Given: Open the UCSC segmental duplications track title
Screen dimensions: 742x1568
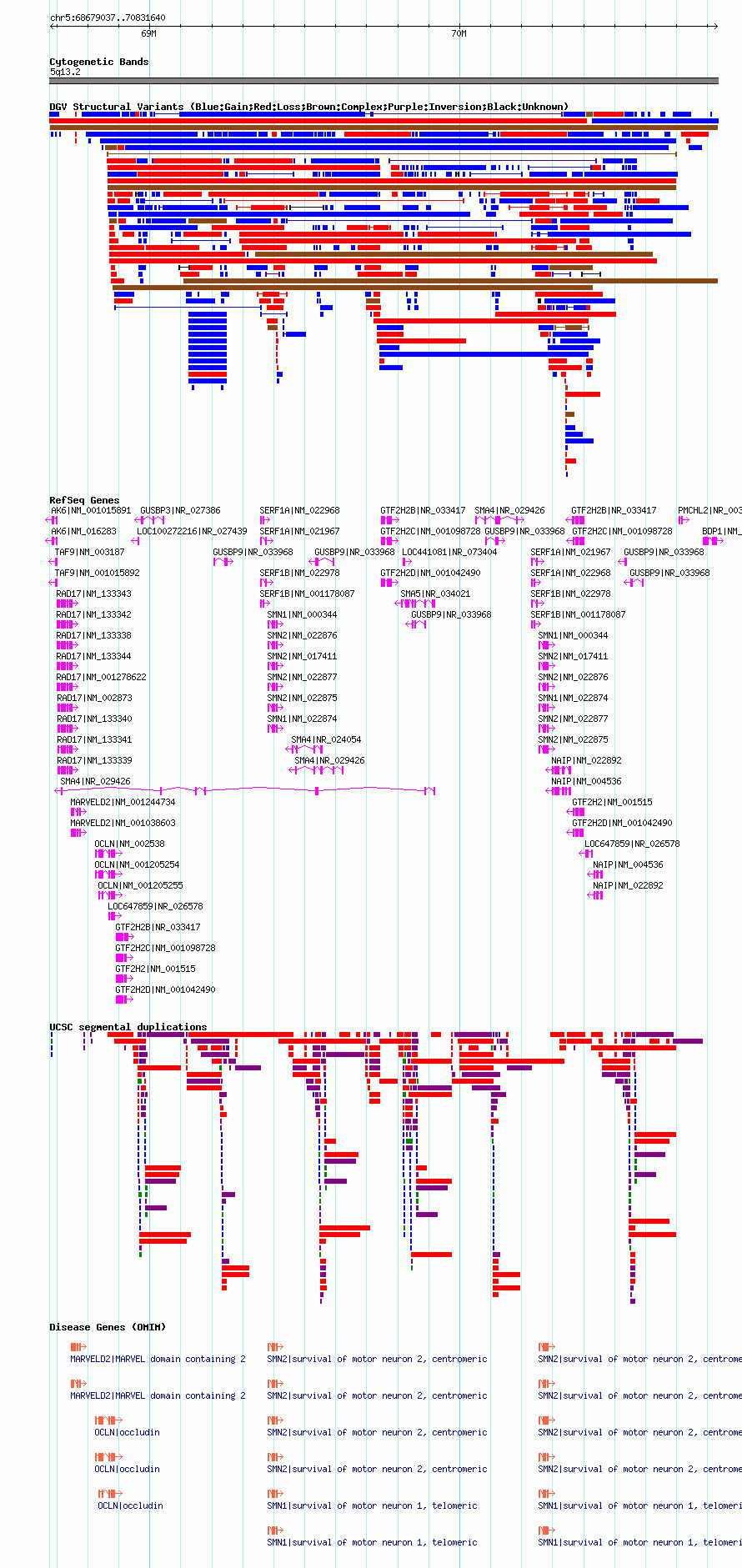Looking at the screenshot, I should point(128,1027).
